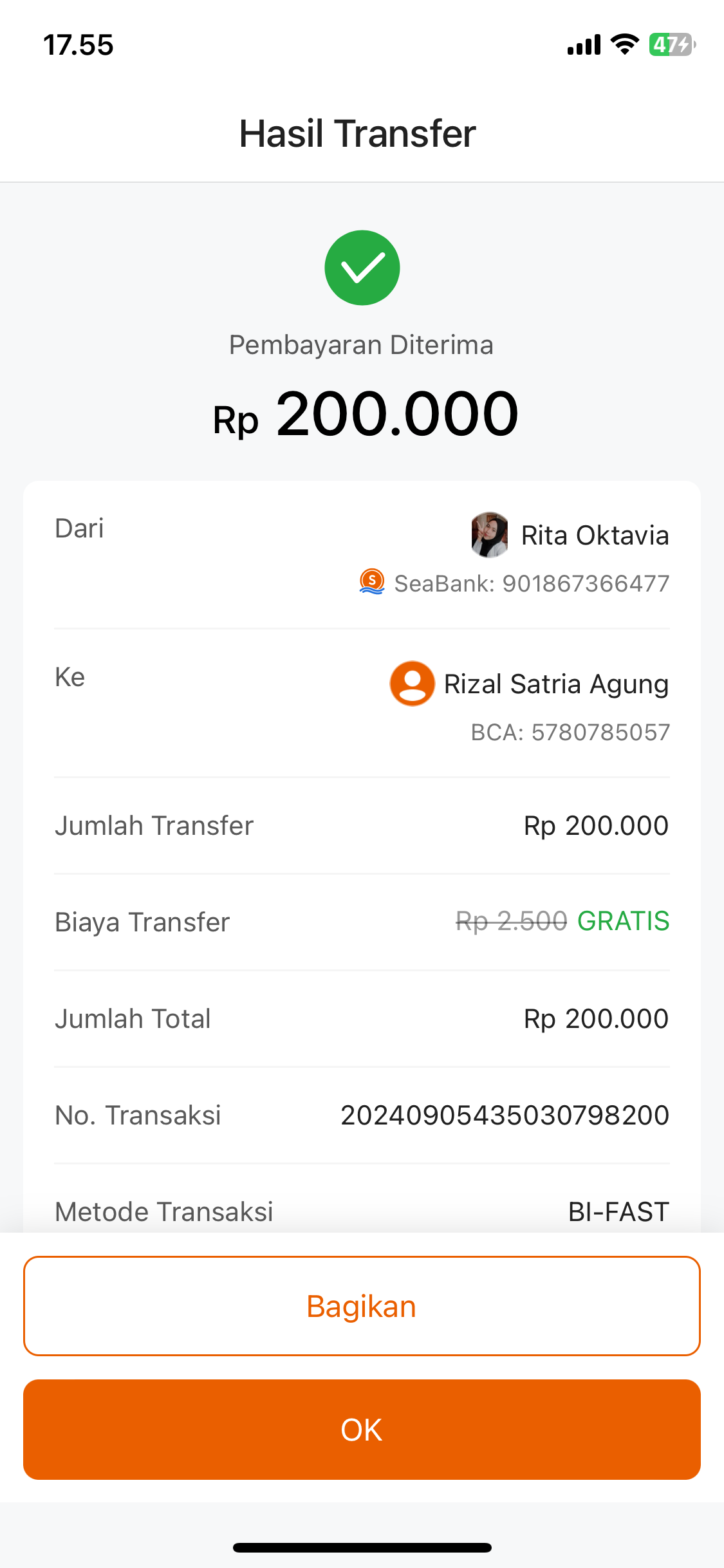Tap the Hasil Transfer page title
724x1568 pixels.
[x=358, y=134]
